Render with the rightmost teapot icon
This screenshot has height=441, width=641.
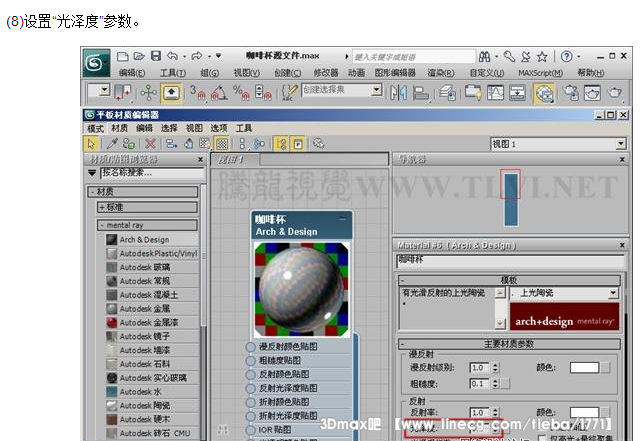point(614,93)
